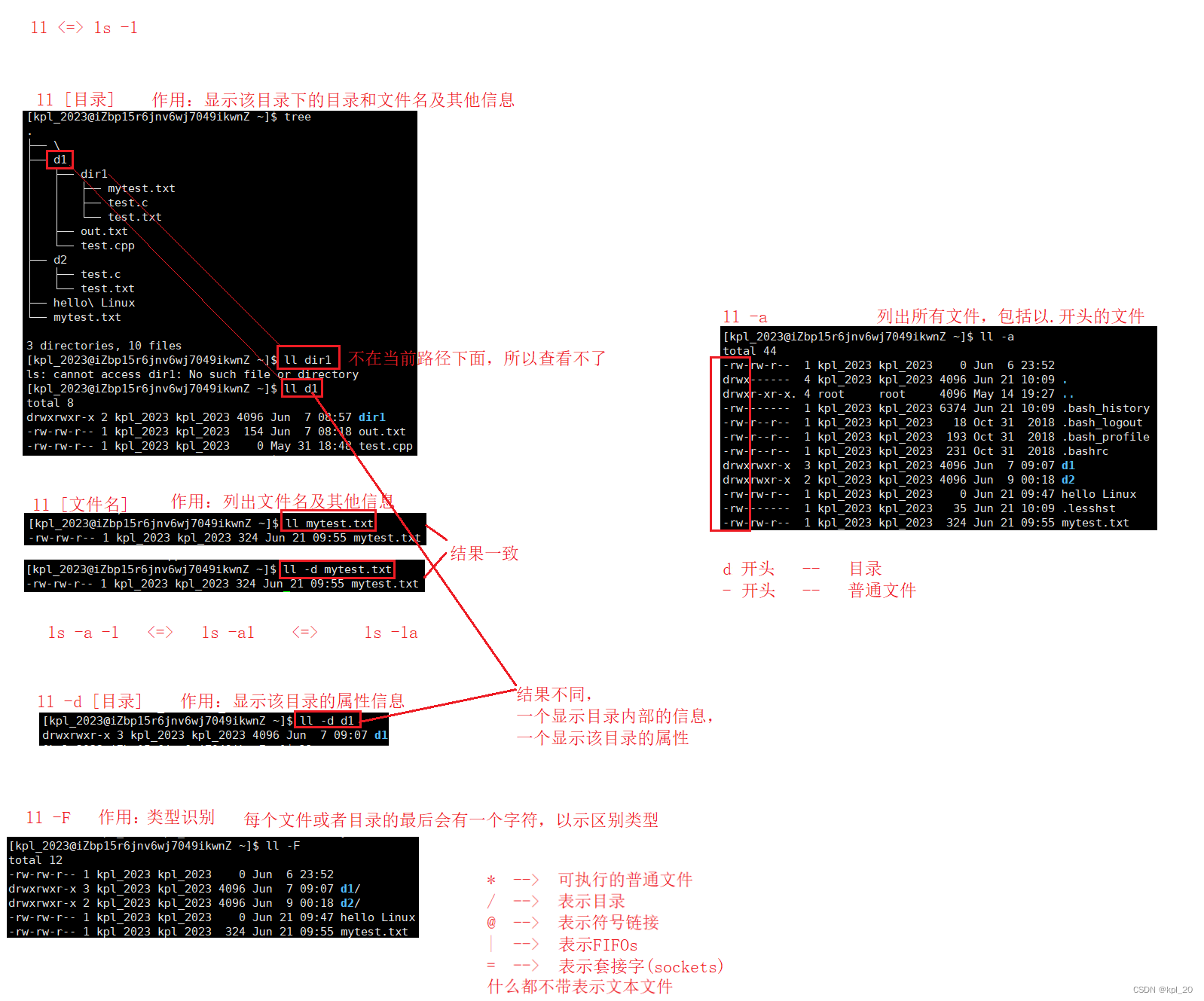Click the top heading "ll <=> ls -l"

(84, 28)
